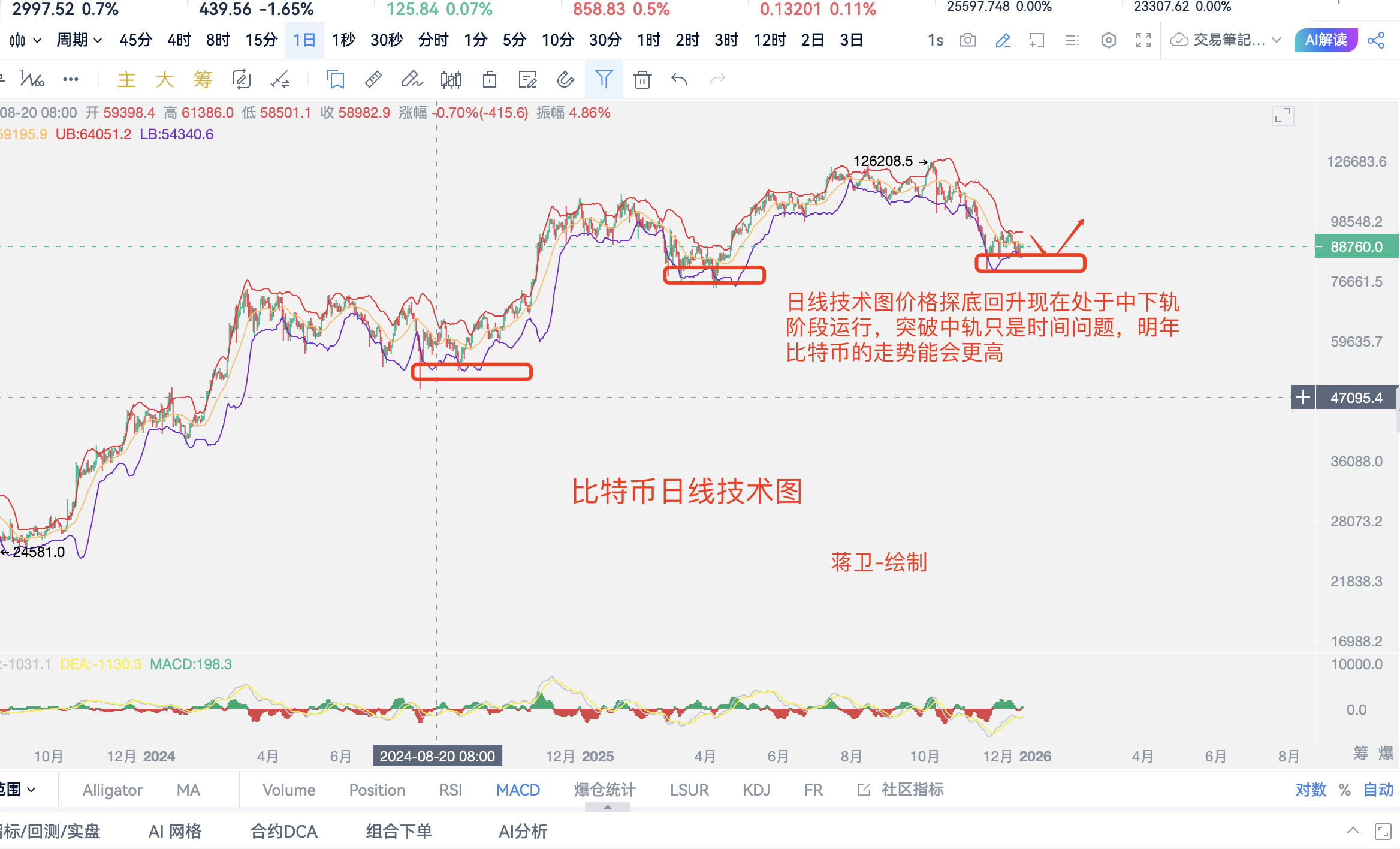Click the 47095.4 crosshair price plus marker

(x=1302, y=397)
